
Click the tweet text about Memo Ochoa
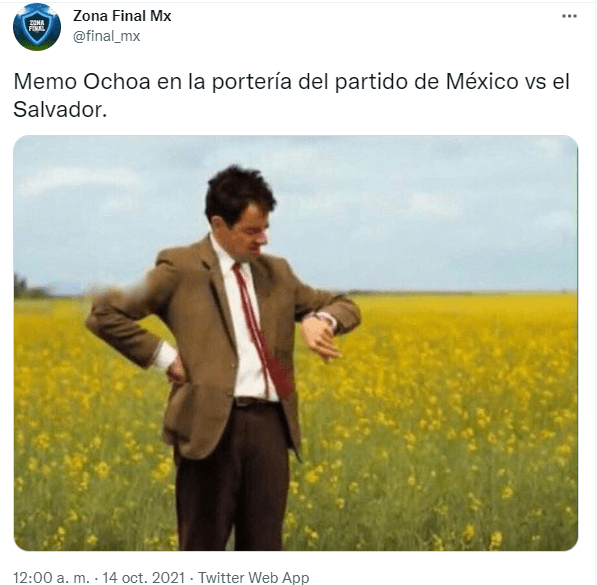[291, 96]
